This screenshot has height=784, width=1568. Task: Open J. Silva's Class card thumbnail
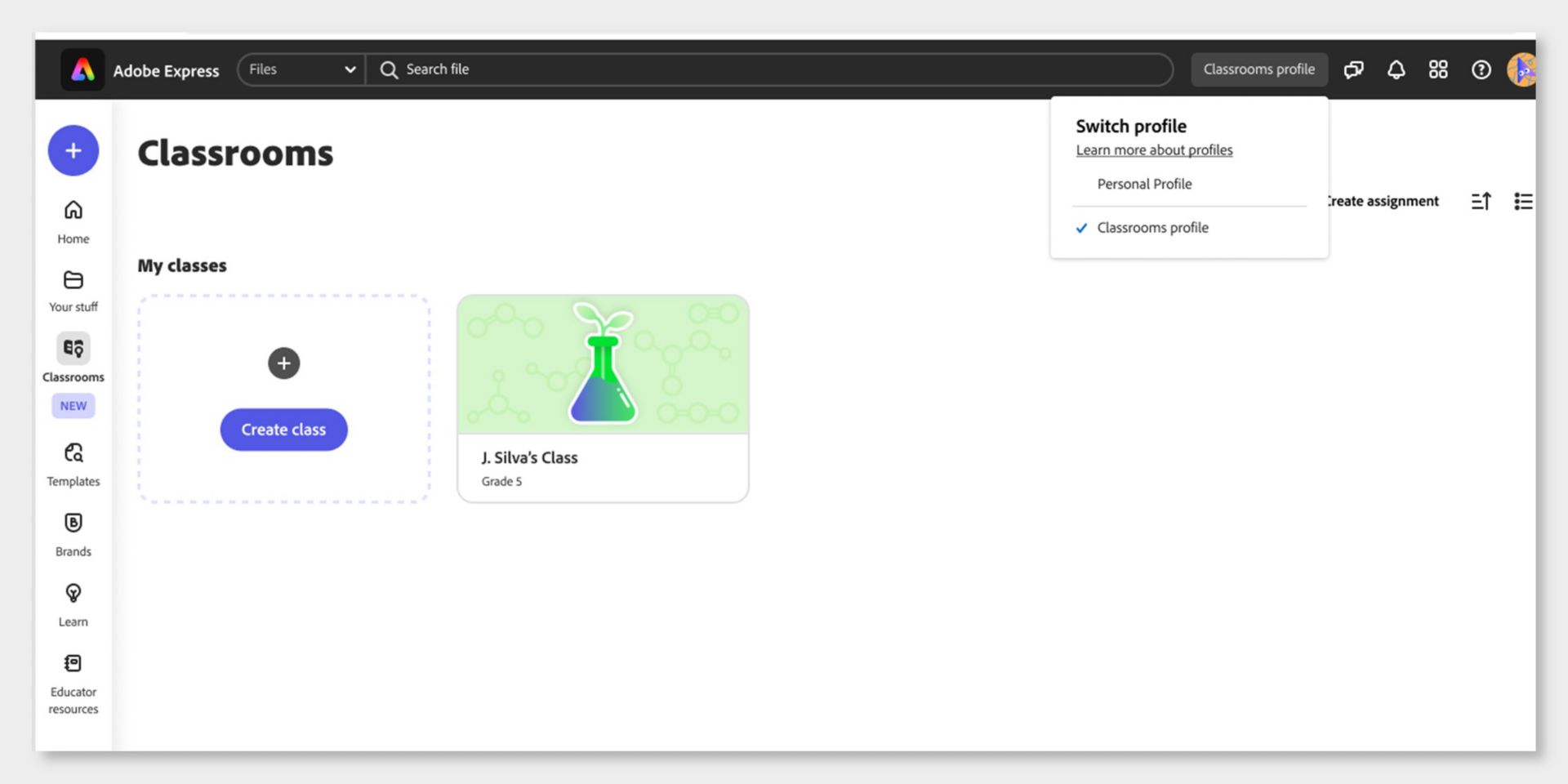[x=603, y=364]
